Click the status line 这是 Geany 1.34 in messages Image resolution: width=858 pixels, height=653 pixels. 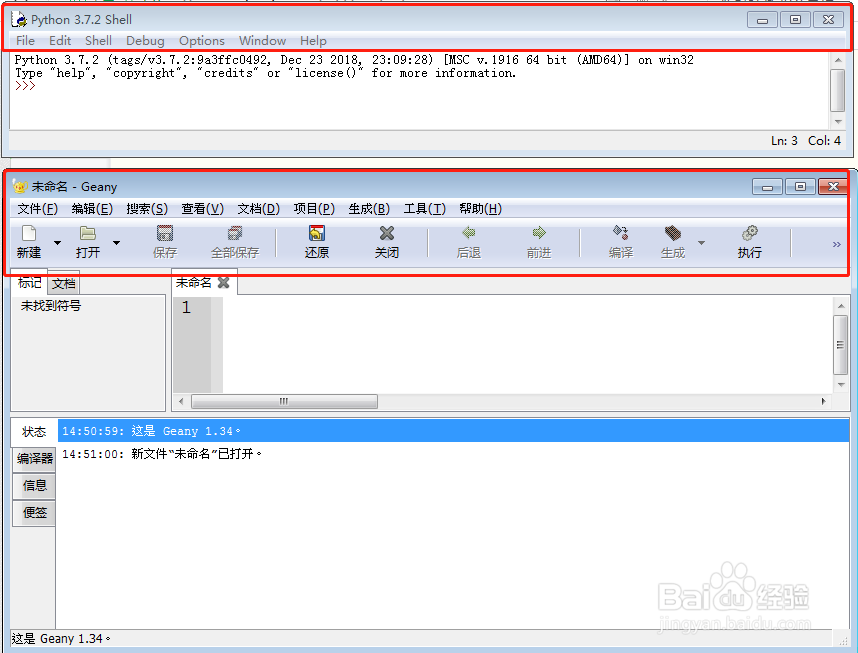[453, 431]
